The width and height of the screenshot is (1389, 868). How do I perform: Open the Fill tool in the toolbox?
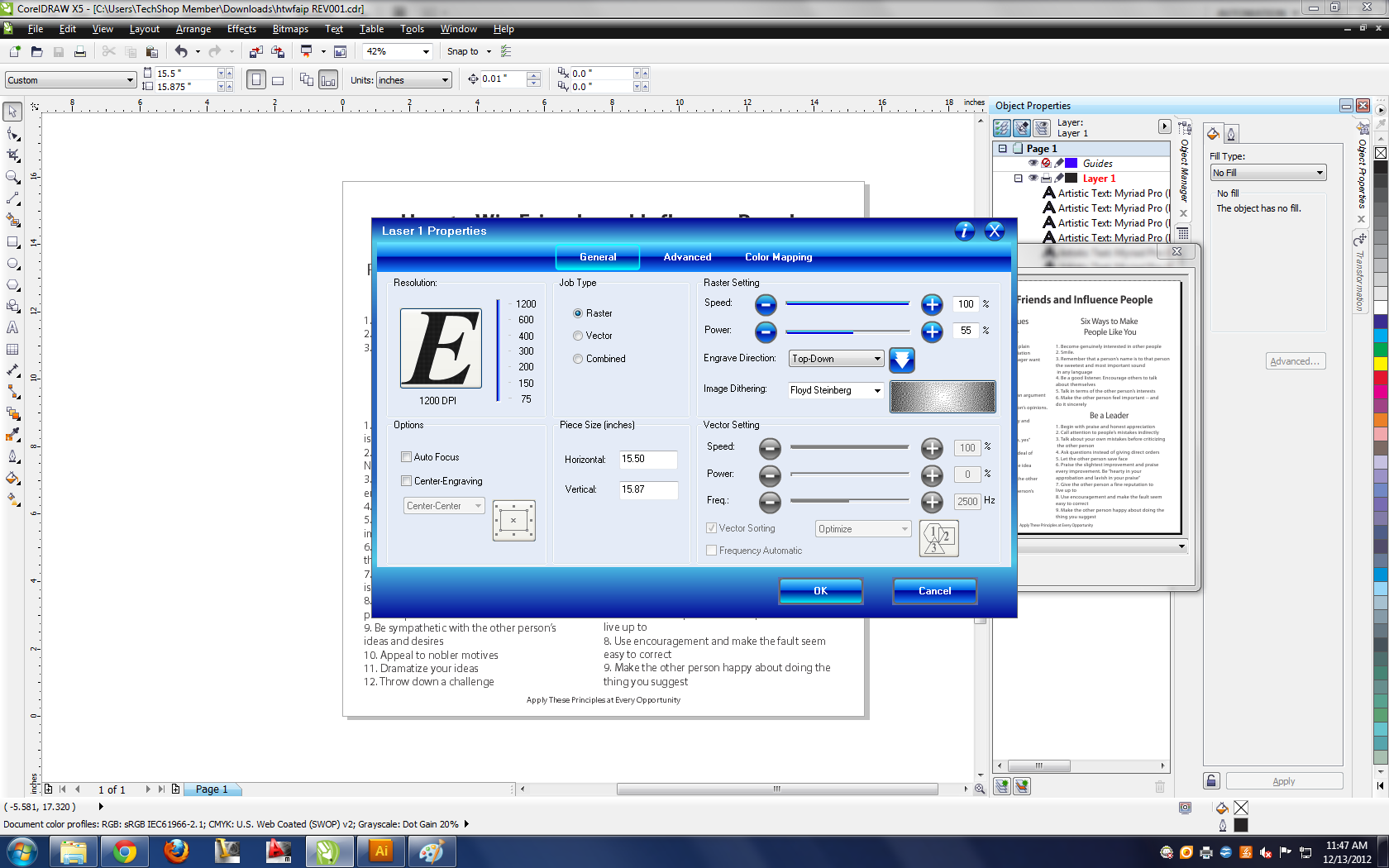12,476
